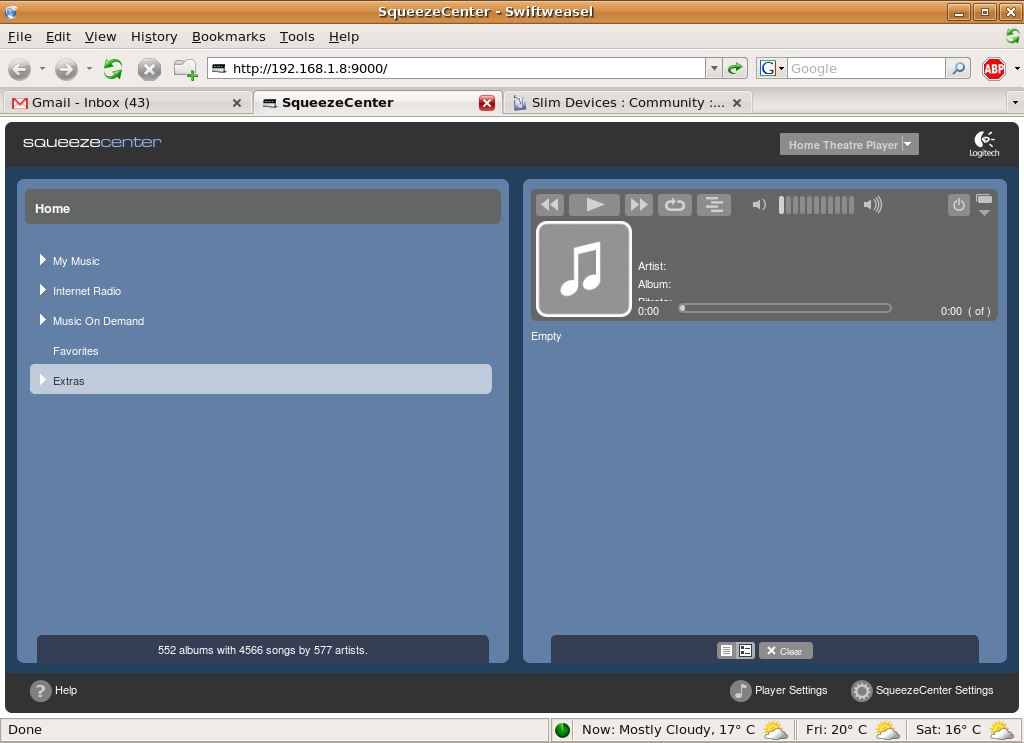Open the Bookmarks menu
The width and height of the screenshot is (1024, 743).
pos(228,36)
